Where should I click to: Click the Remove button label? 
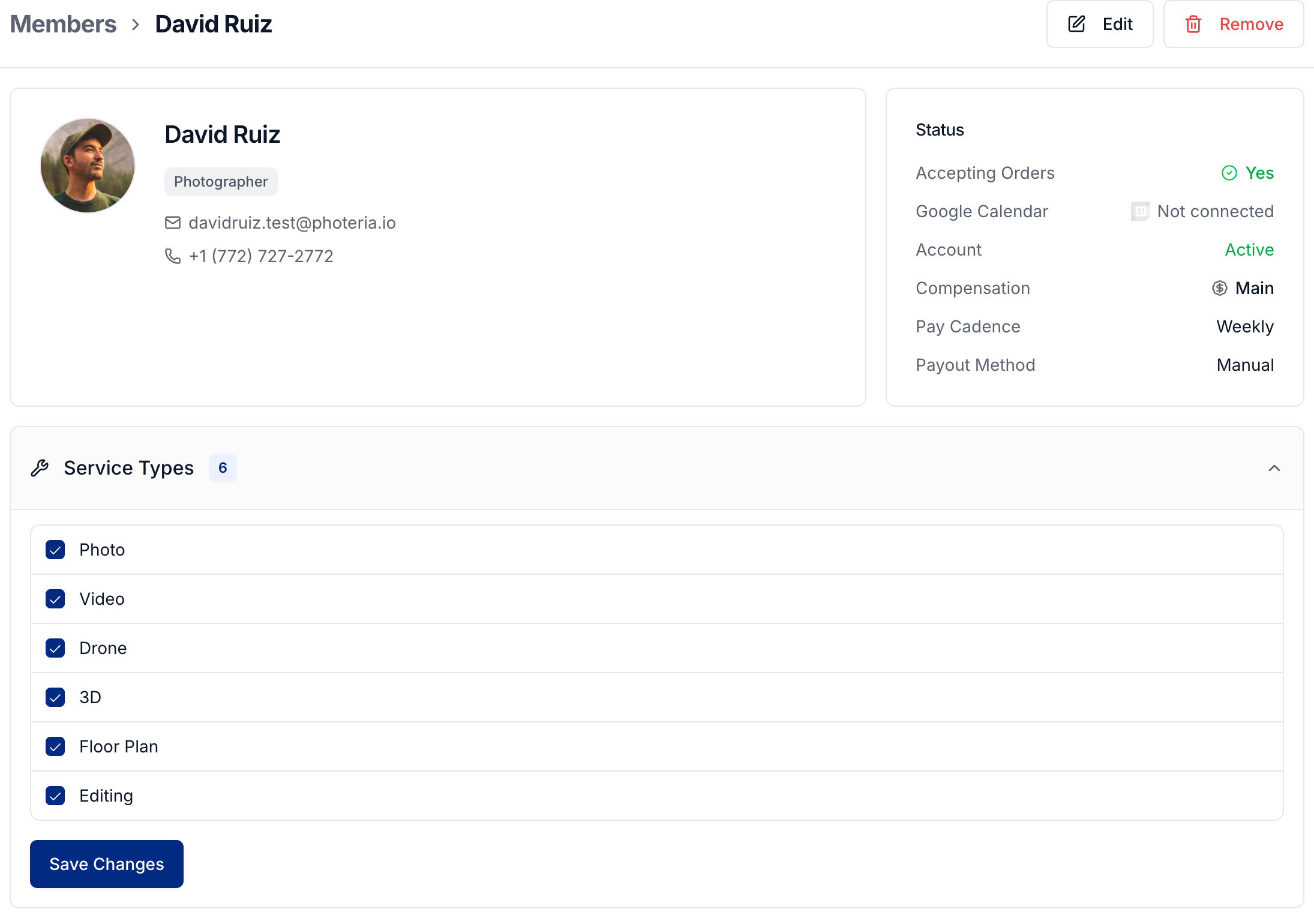pos(1252,24)
